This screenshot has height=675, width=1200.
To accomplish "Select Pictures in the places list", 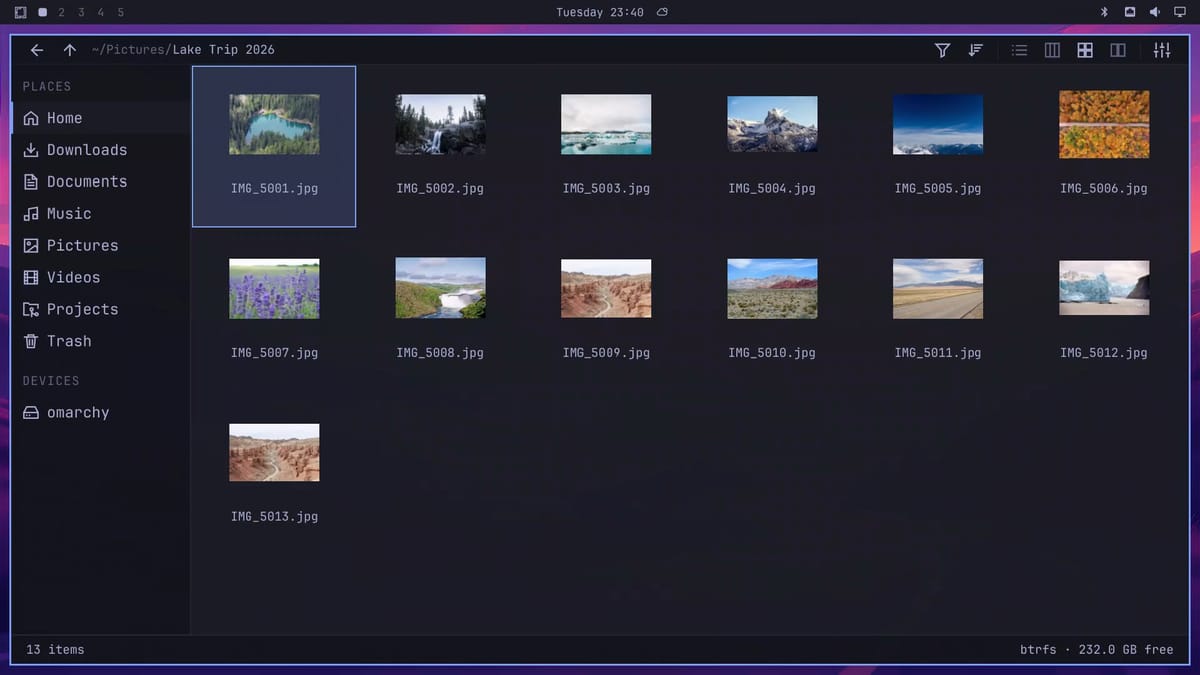I will tap(101, 246).
